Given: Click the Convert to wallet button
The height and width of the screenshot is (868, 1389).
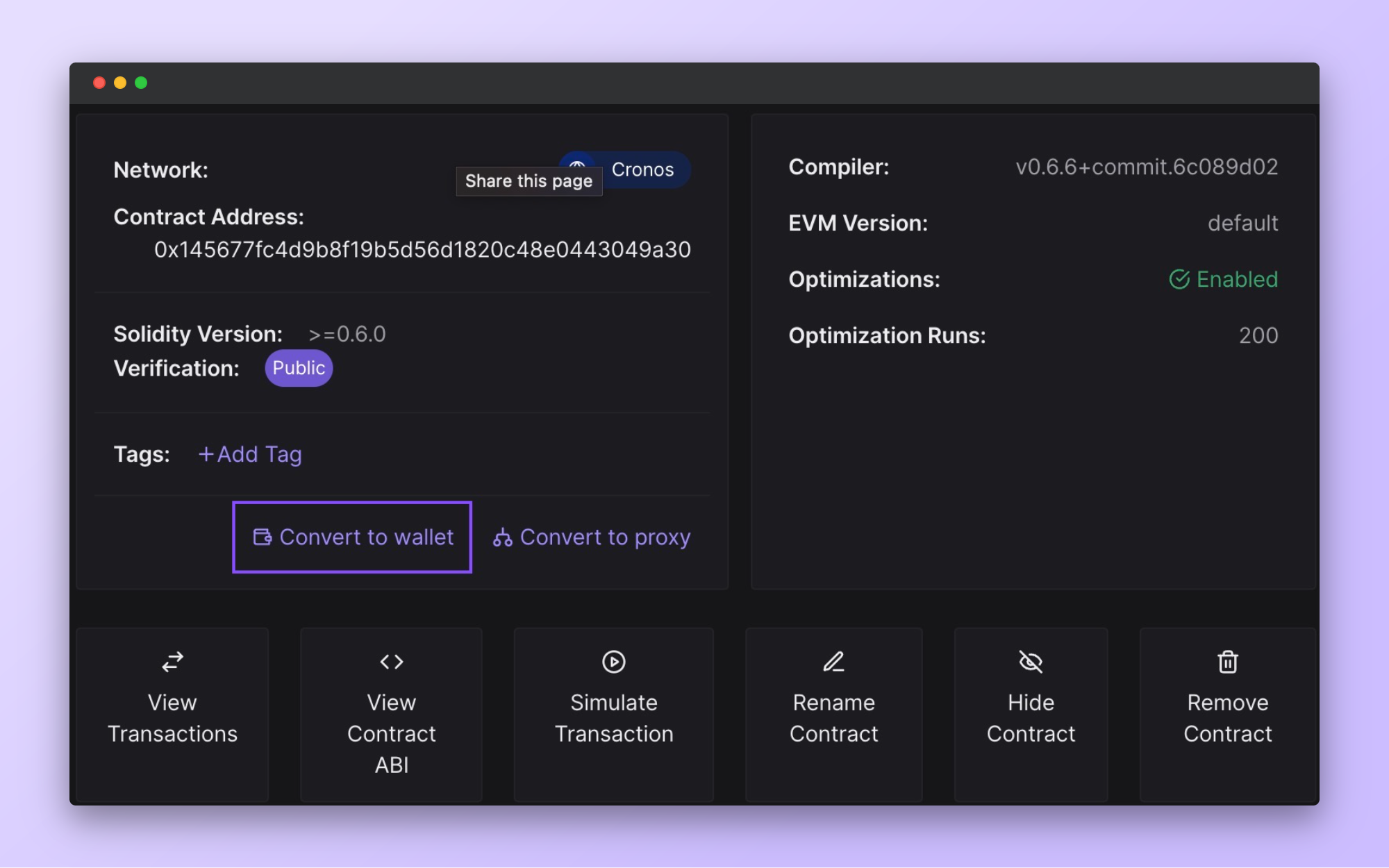Looking at the screenshot, I should pos(351,537).
